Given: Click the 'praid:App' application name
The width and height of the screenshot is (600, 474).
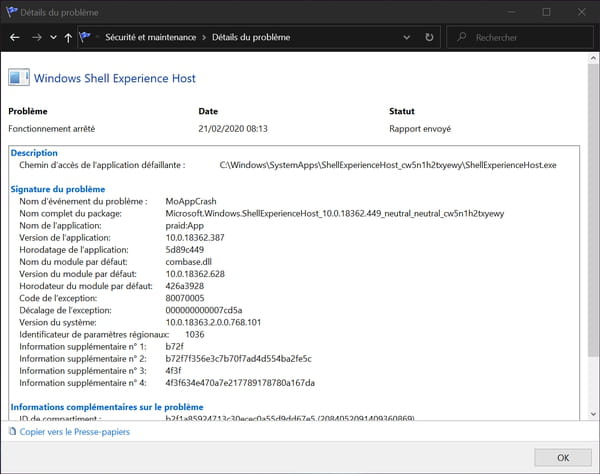Looking at the screenshot, I should click(x=184, y=226).
